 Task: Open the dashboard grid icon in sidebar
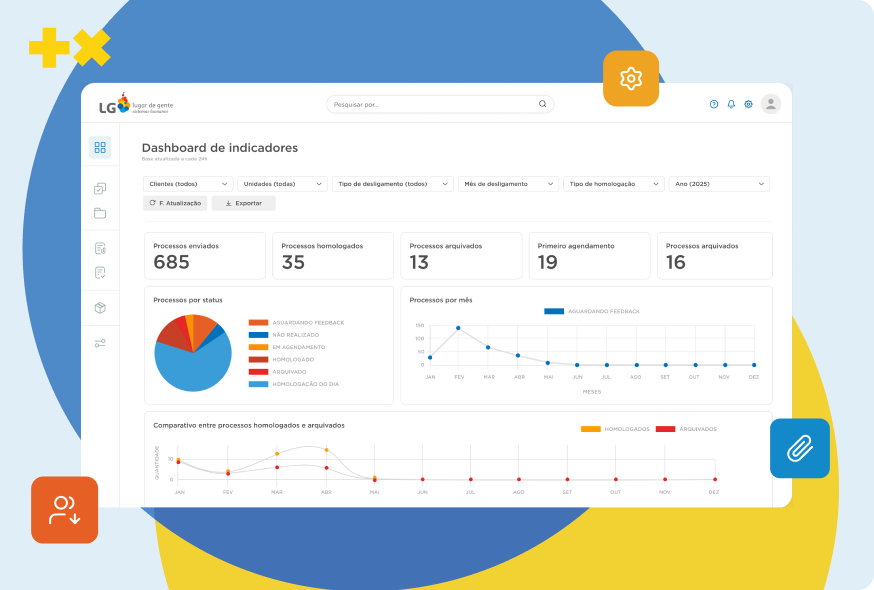coord(100,148)
